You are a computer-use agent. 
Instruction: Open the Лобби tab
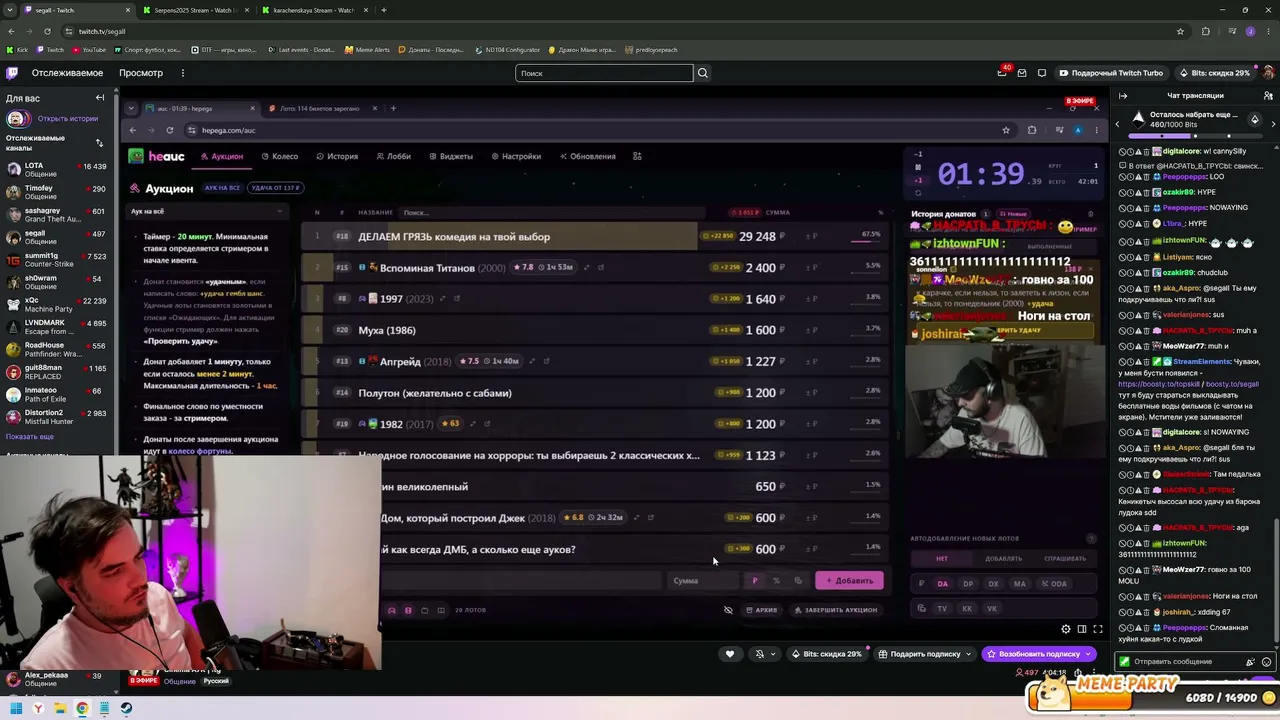point(393,156)
